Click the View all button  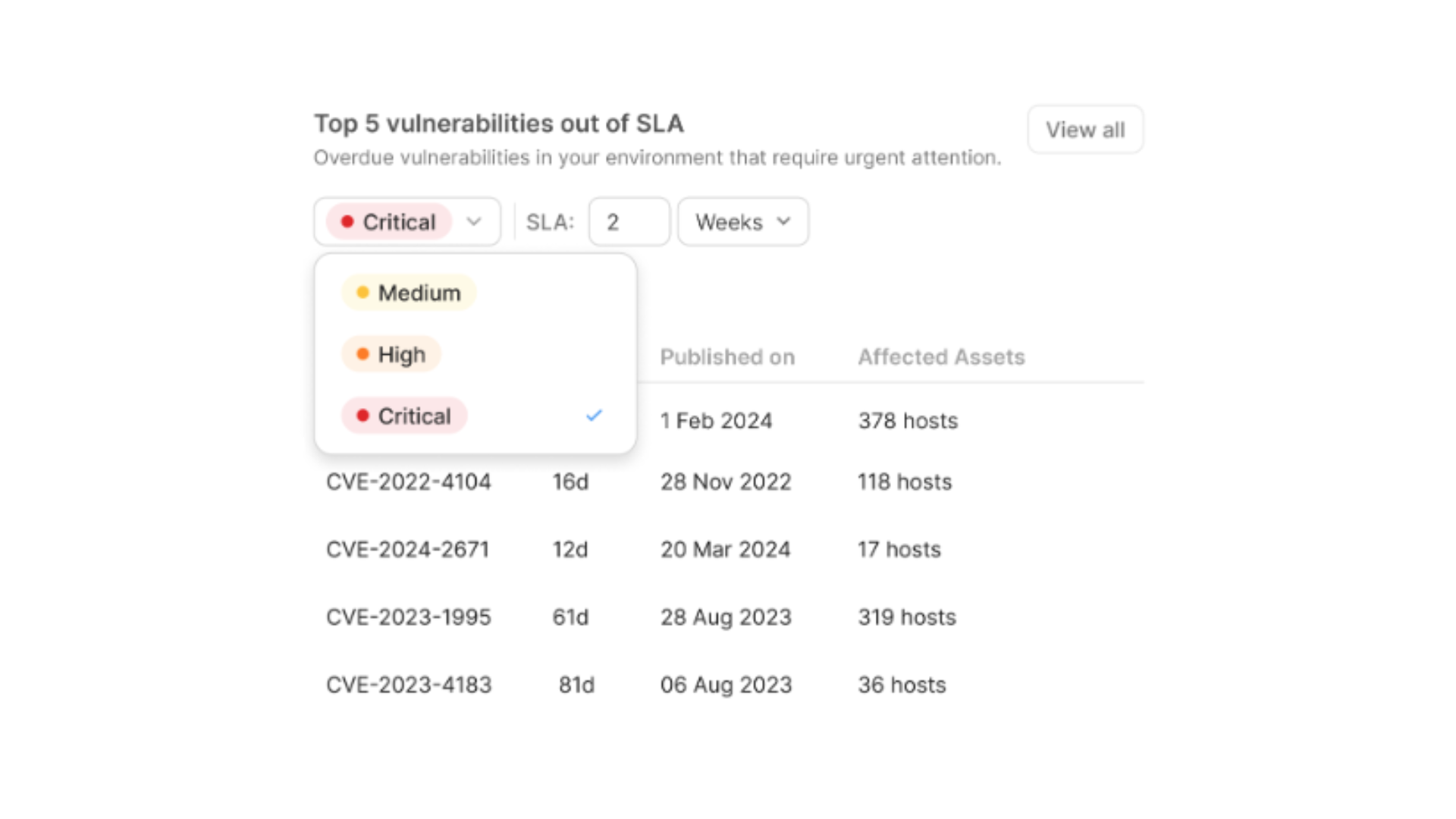pyautogui.click(x=1084, y=129)
